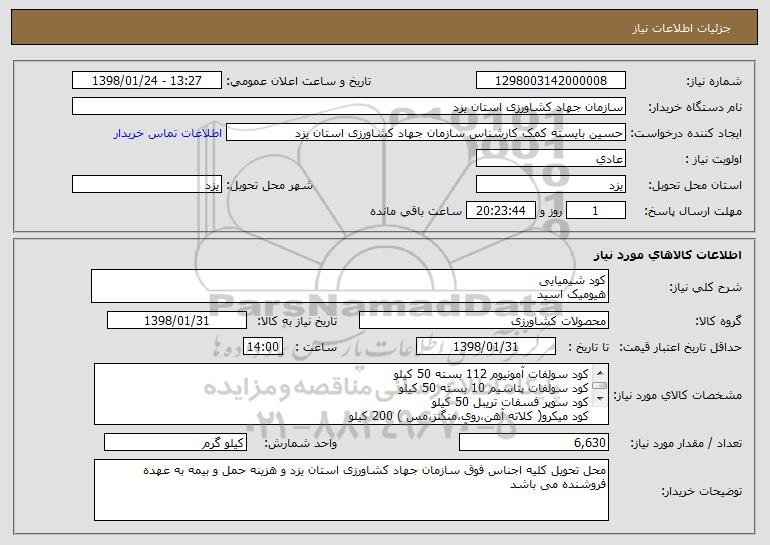
Task: Click the remaining days field showing 1
Action: click(596, 210)
